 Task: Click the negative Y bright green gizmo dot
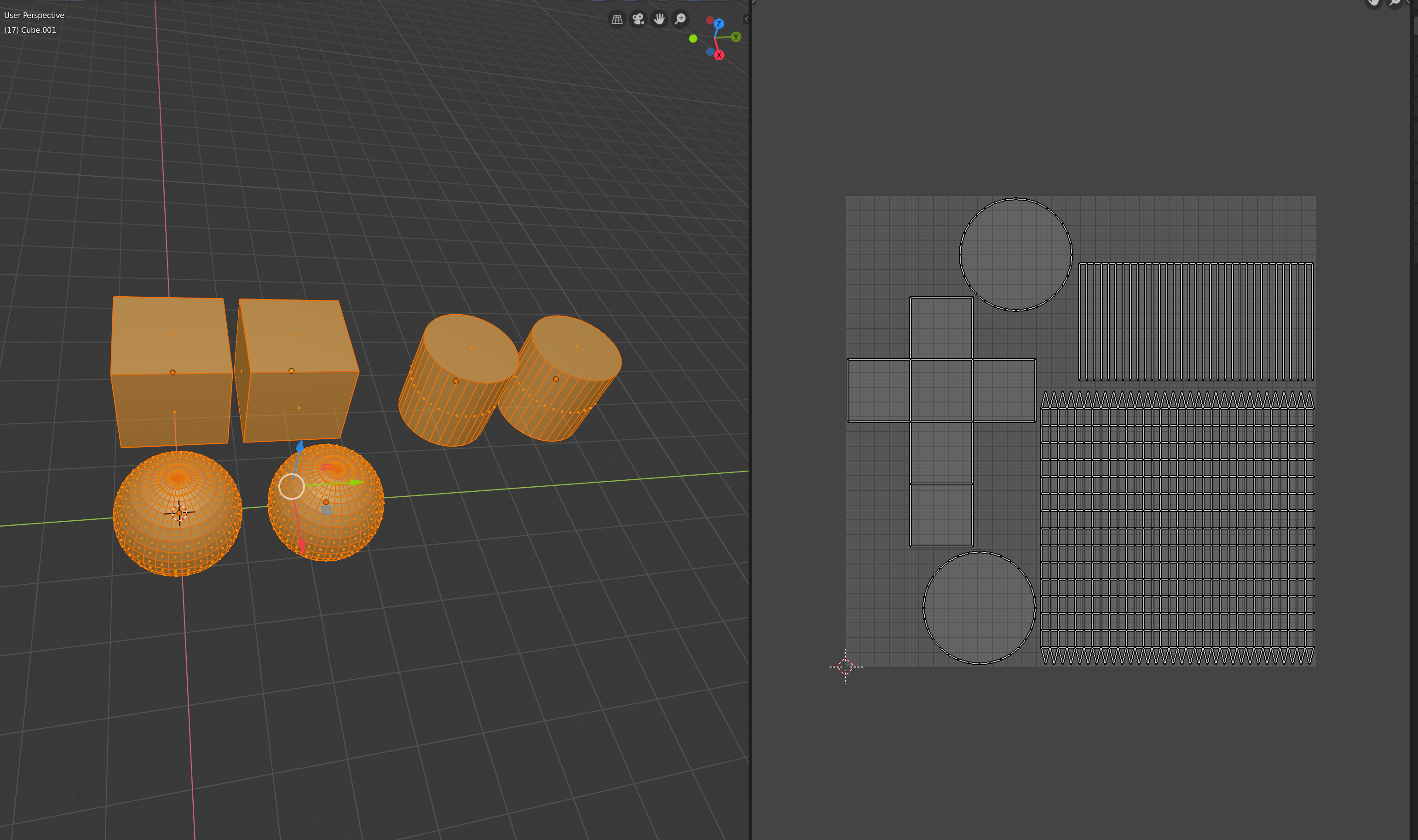(x=693, y=39)
